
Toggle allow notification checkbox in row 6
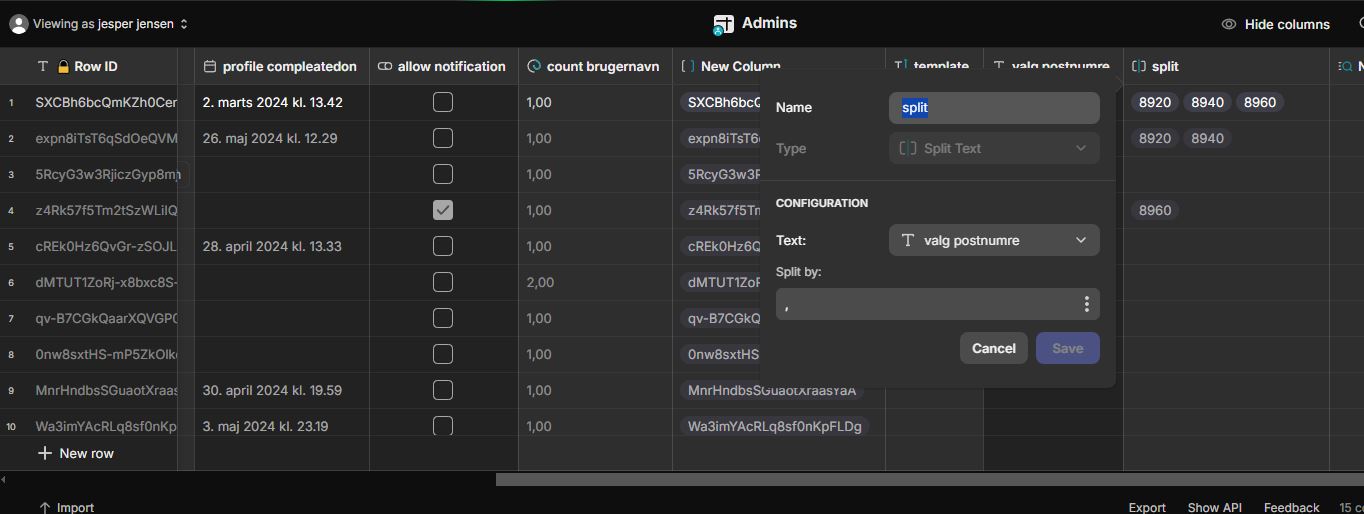(443, 282)
